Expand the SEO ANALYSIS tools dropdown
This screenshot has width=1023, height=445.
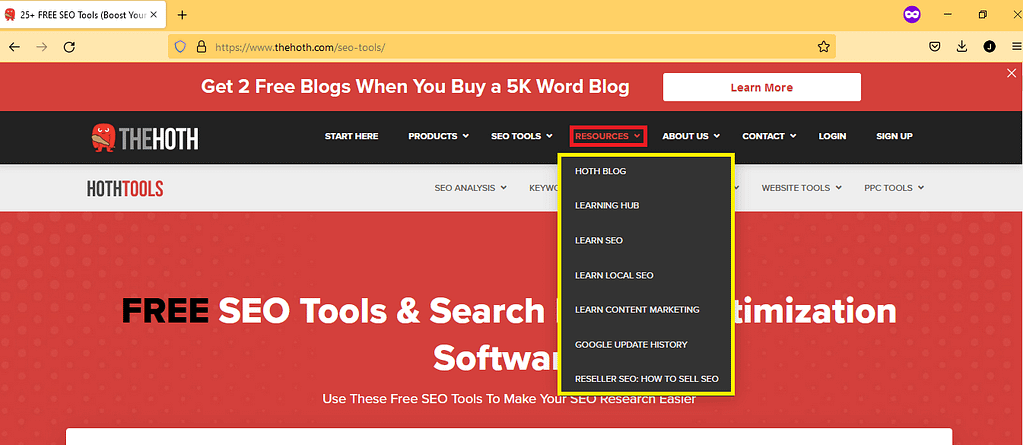coord(470,188)
